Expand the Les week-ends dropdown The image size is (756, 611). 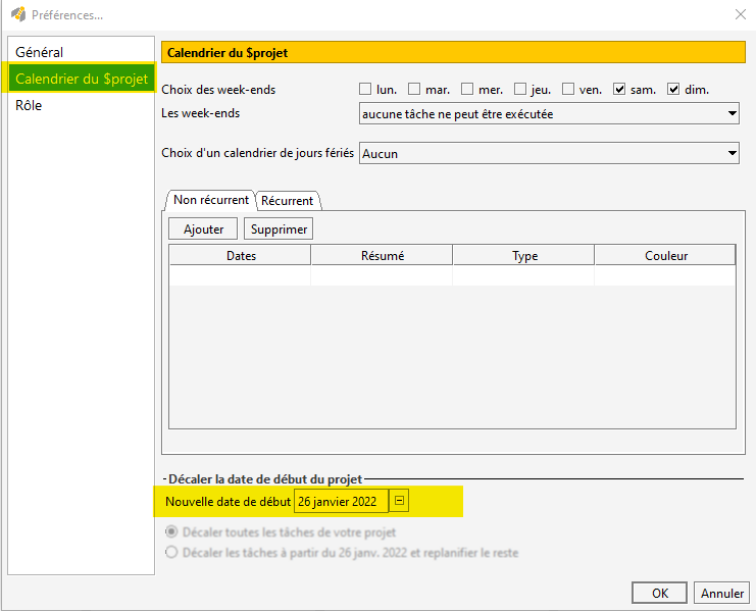click(x=548, y=114)
